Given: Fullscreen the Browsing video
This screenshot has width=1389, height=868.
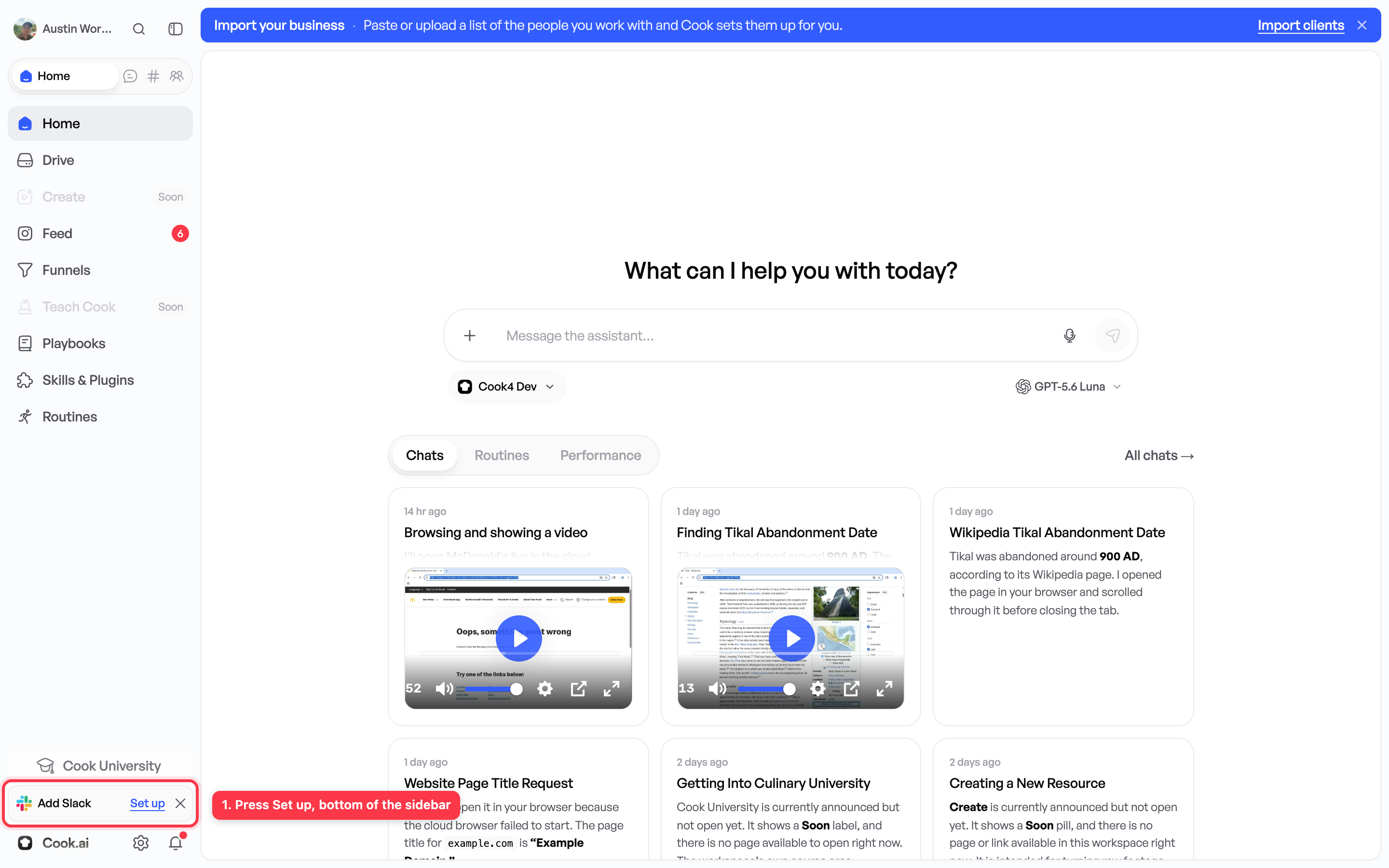Looking at the screenshot, I should [x=612, y=688].
